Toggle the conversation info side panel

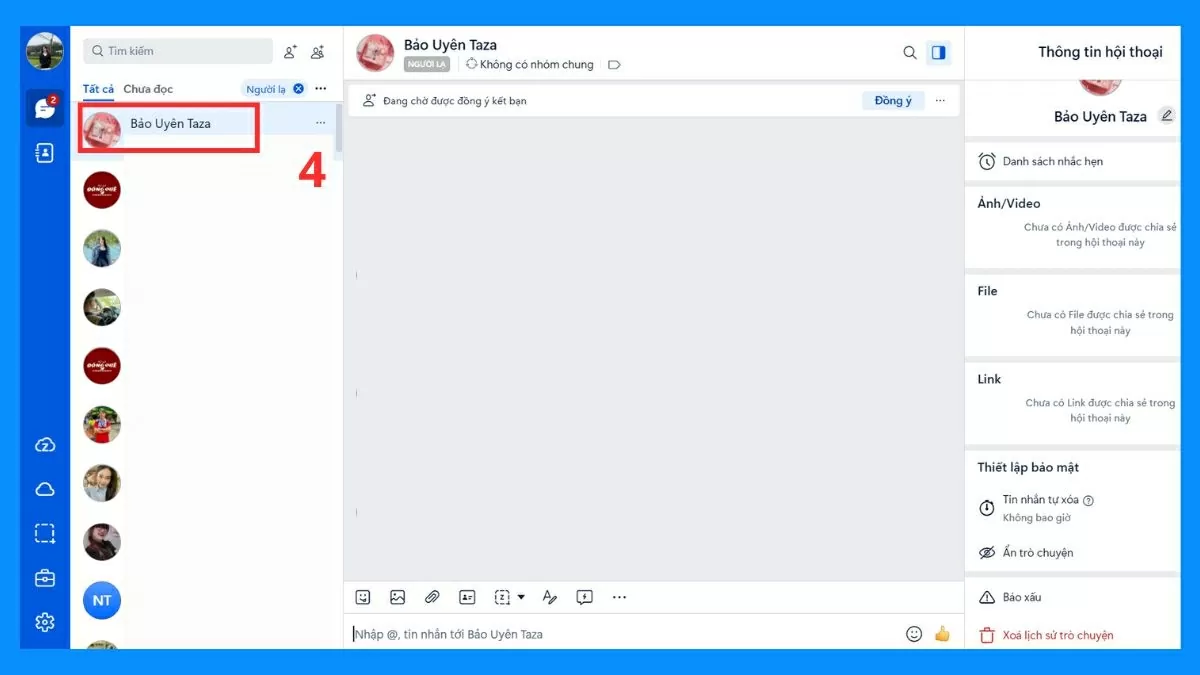point(938,53)
